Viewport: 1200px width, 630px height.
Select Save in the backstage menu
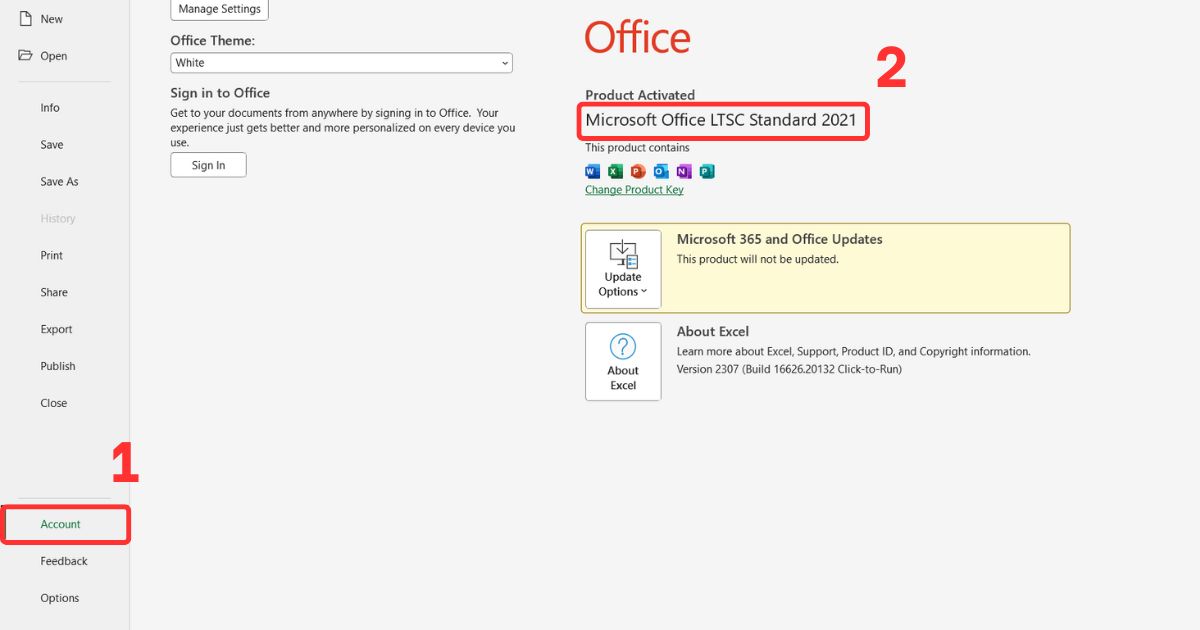[52, 145]
